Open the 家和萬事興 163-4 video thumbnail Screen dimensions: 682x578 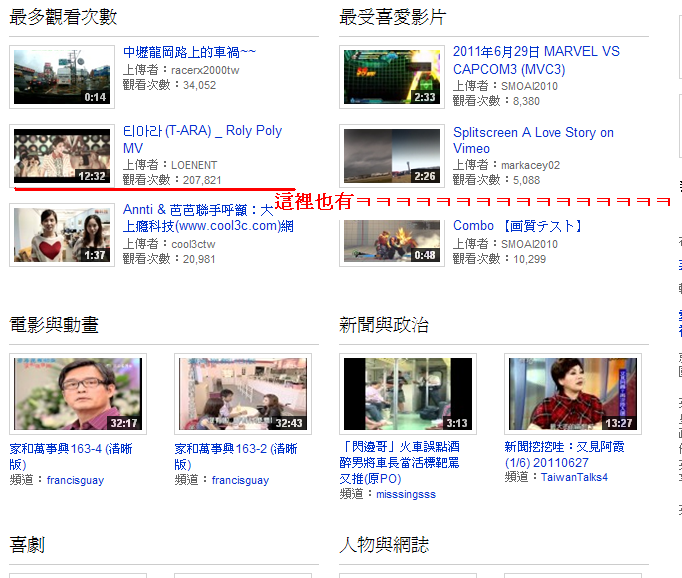[x=78, y=394]
